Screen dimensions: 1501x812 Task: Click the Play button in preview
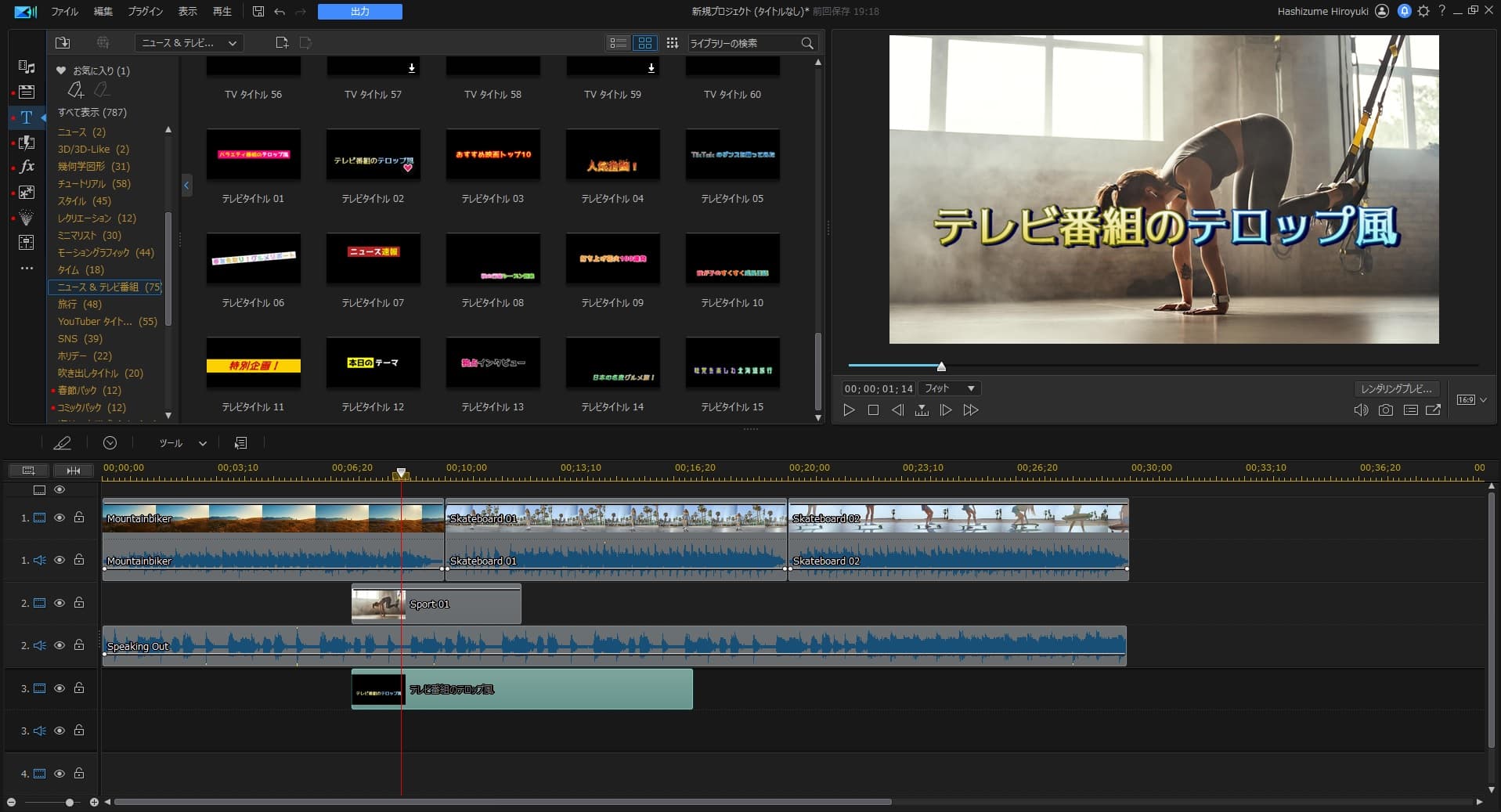[x=849, y=410]
